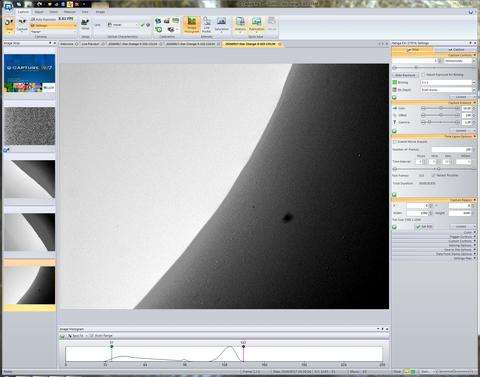Select the noise image thumbnail in Image Strip
The height and width of the screenshot is (377, 480).
[30, 126]
